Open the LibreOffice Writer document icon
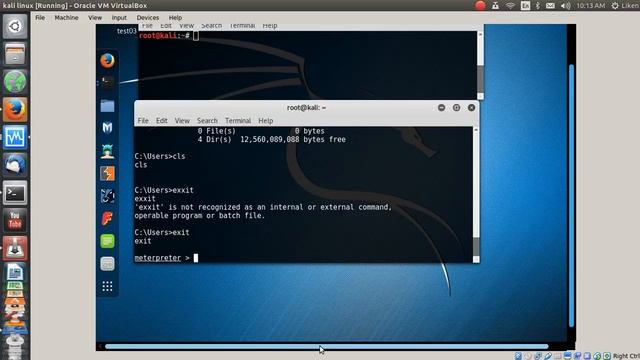The height and width of the screenshot is (360, 640). [x=15, y=272]
